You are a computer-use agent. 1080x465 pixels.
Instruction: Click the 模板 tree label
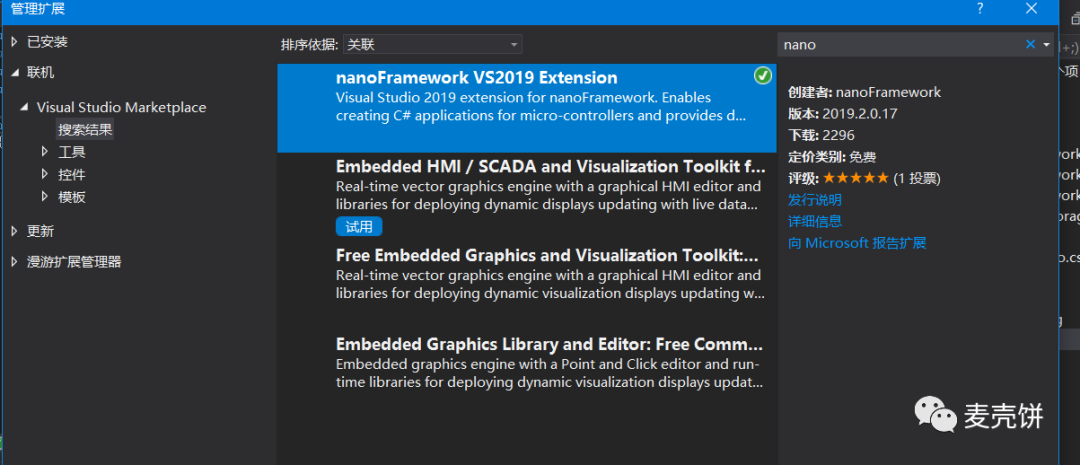tap(72, 196)
